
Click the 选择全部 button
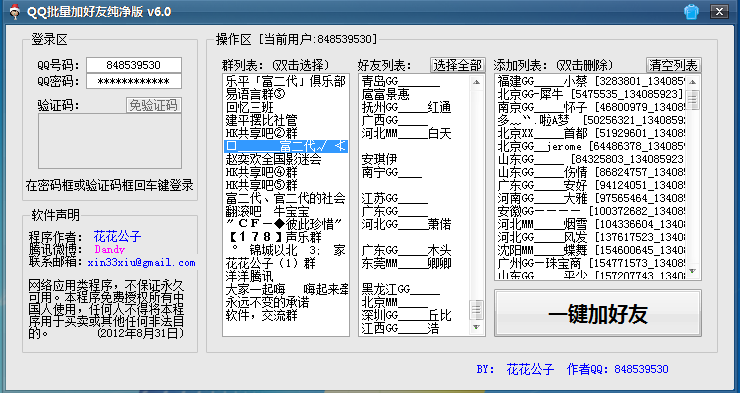point(458,65)
